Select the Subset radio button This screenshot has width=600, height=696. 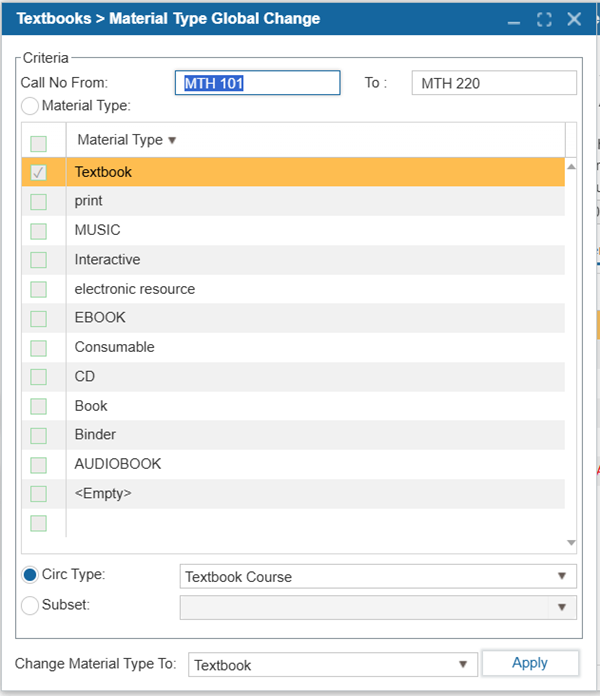[30, 605]
